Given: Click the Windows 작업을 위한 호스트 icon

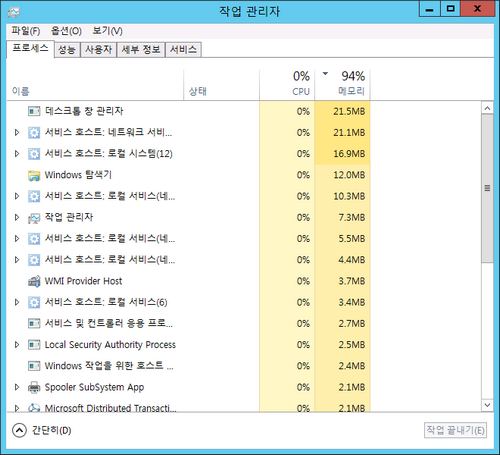Looking at the screenshot, I should pyautogui.click(x=34, y=366).
